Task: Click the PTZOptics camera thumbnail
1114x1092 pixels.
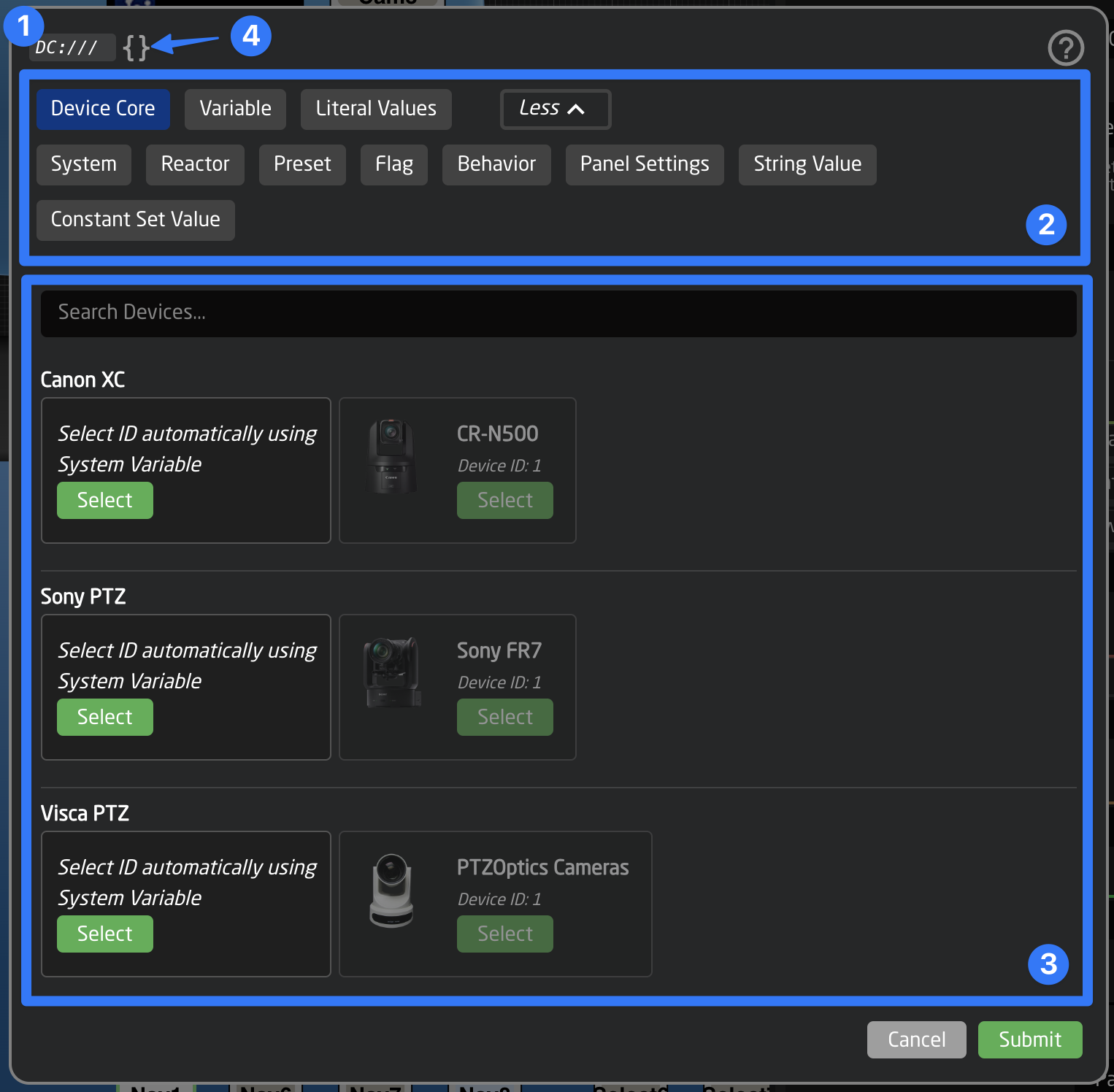Action: tap(392, 891)
